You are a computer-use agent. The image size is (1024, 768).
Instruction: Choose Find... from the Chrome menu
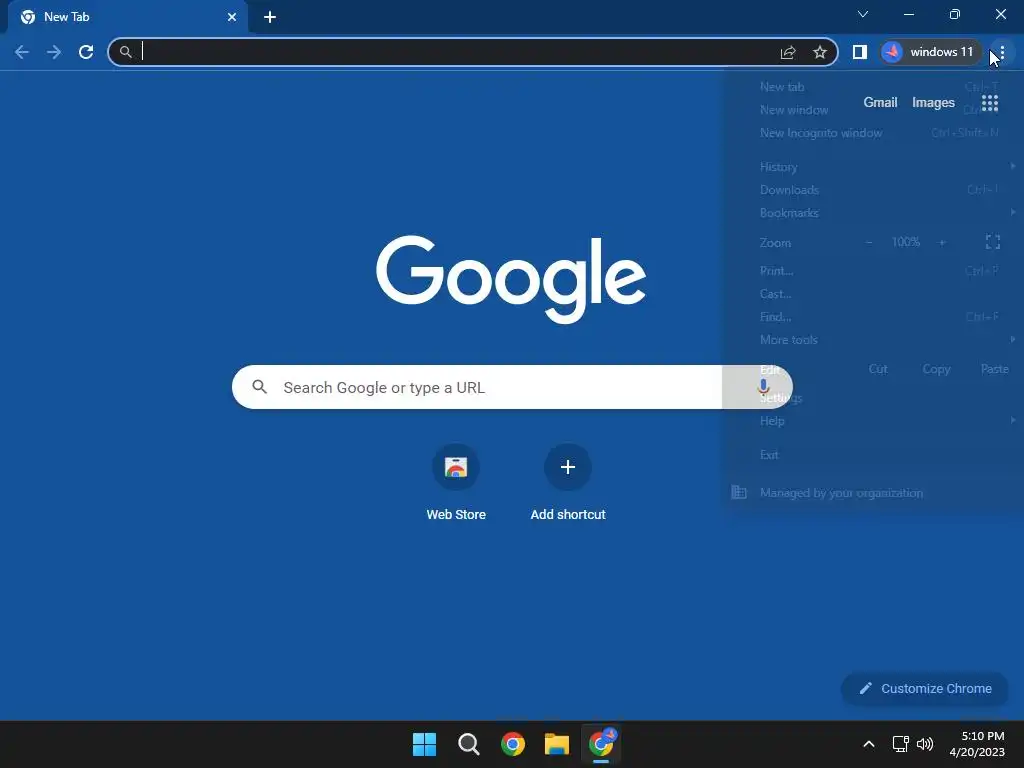tap(872, 316)
